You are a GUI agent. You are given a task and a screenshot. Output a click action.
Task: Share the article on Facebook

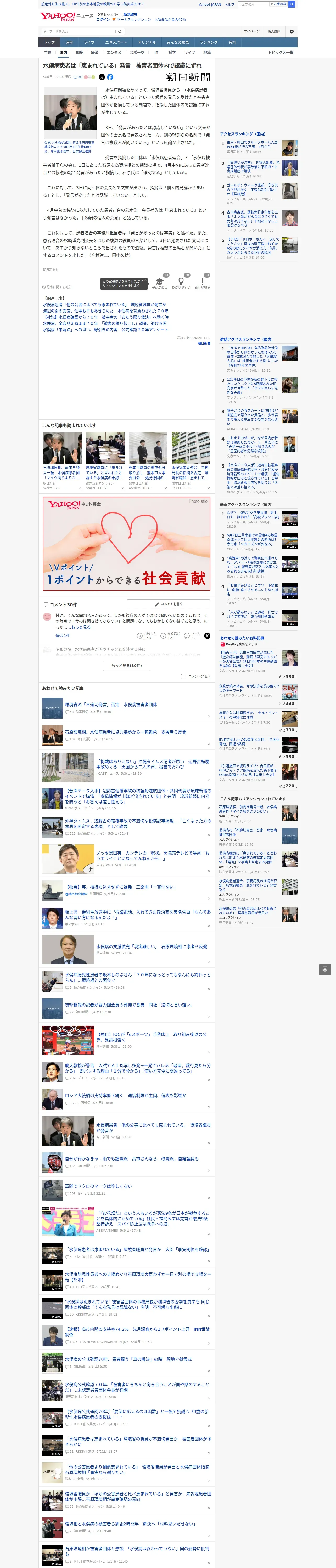point(110,77)
